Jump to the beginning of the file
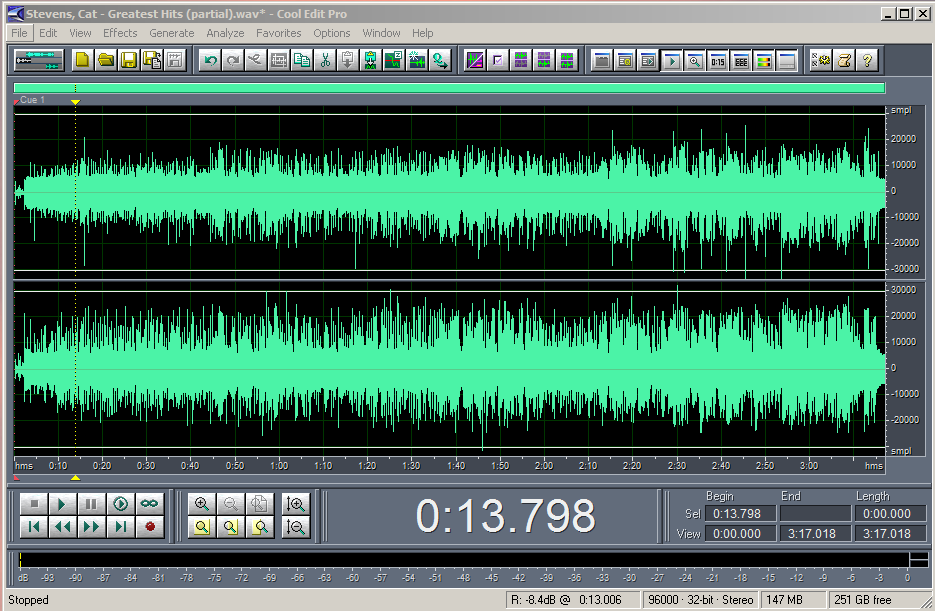935x611 pixels. tap(34, 527)
